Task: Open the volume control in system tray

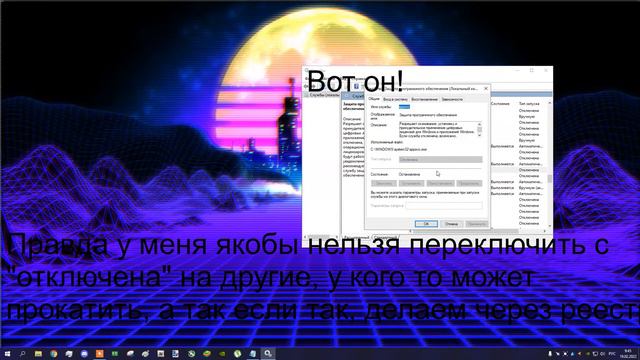Action: (602, 354)
